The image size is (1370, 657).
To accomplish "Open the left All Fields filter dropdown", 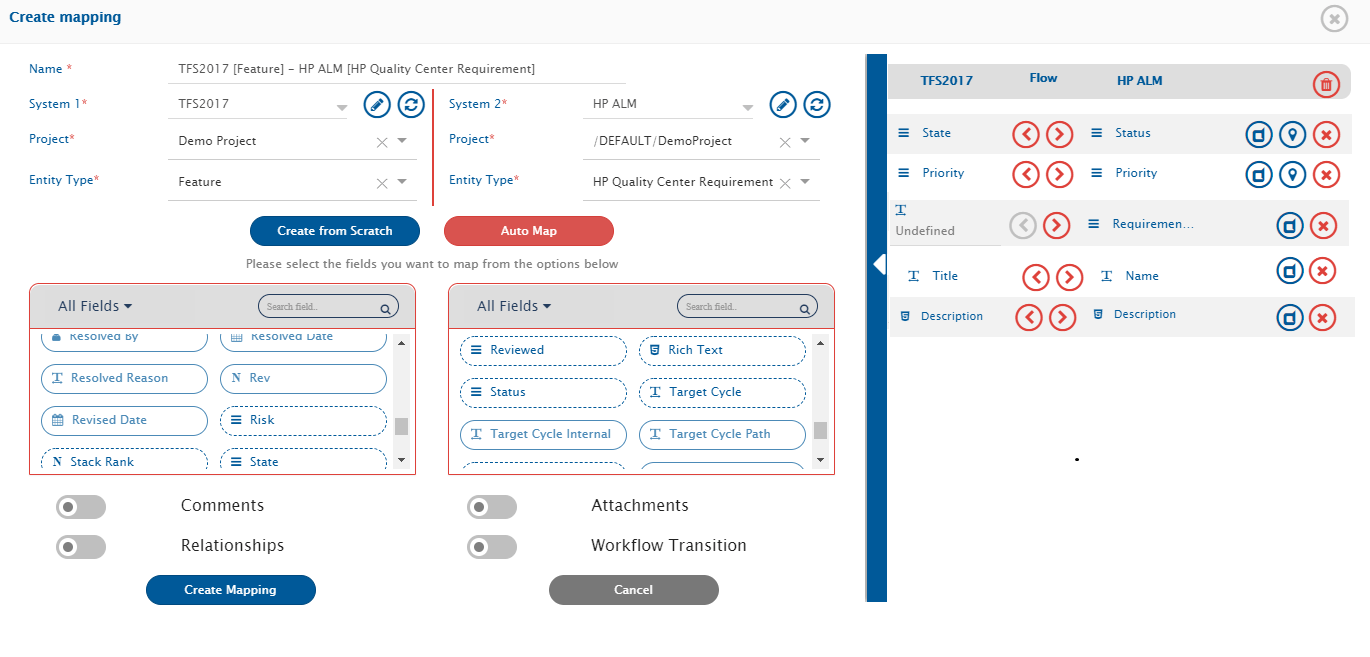I will pyautogui.click(x=95, y=306).
